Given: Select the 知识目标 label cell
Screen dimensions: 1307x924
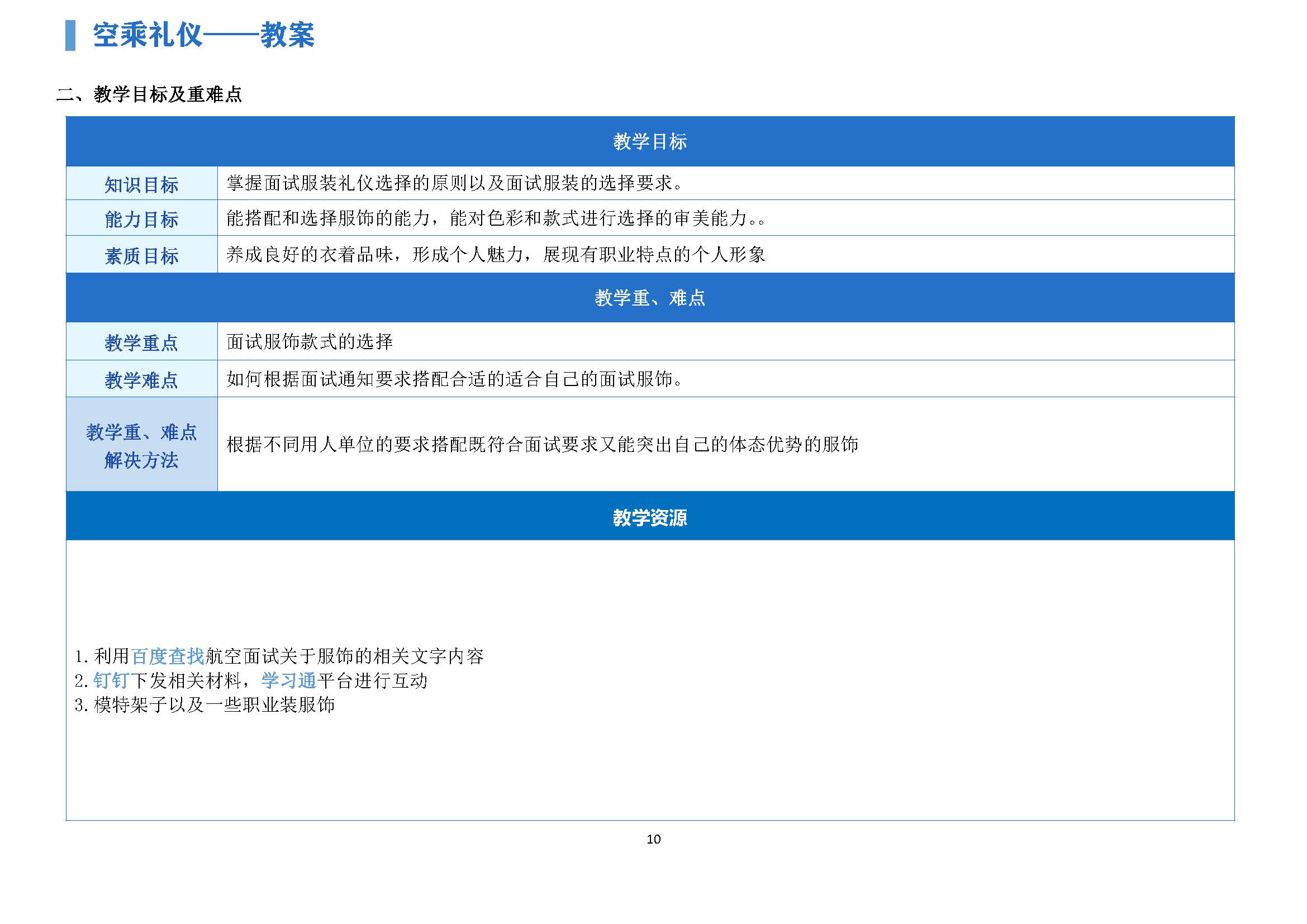Looking at the screenshot, I should (x=142, y=184).
